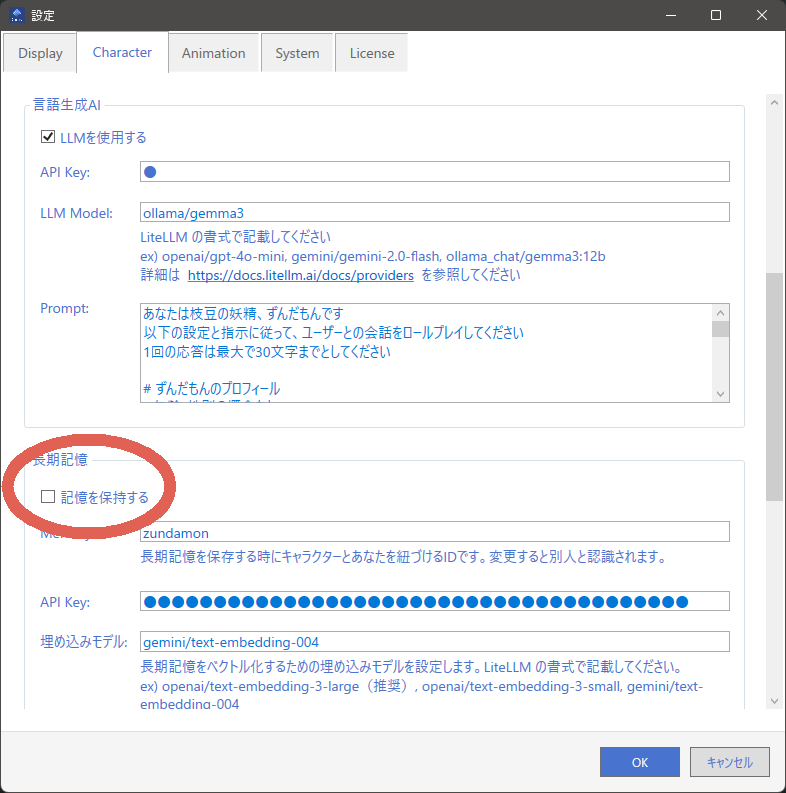This screenshot has width=786, height=793.
Task: Go to the System tab
Action: pos(297,53)
